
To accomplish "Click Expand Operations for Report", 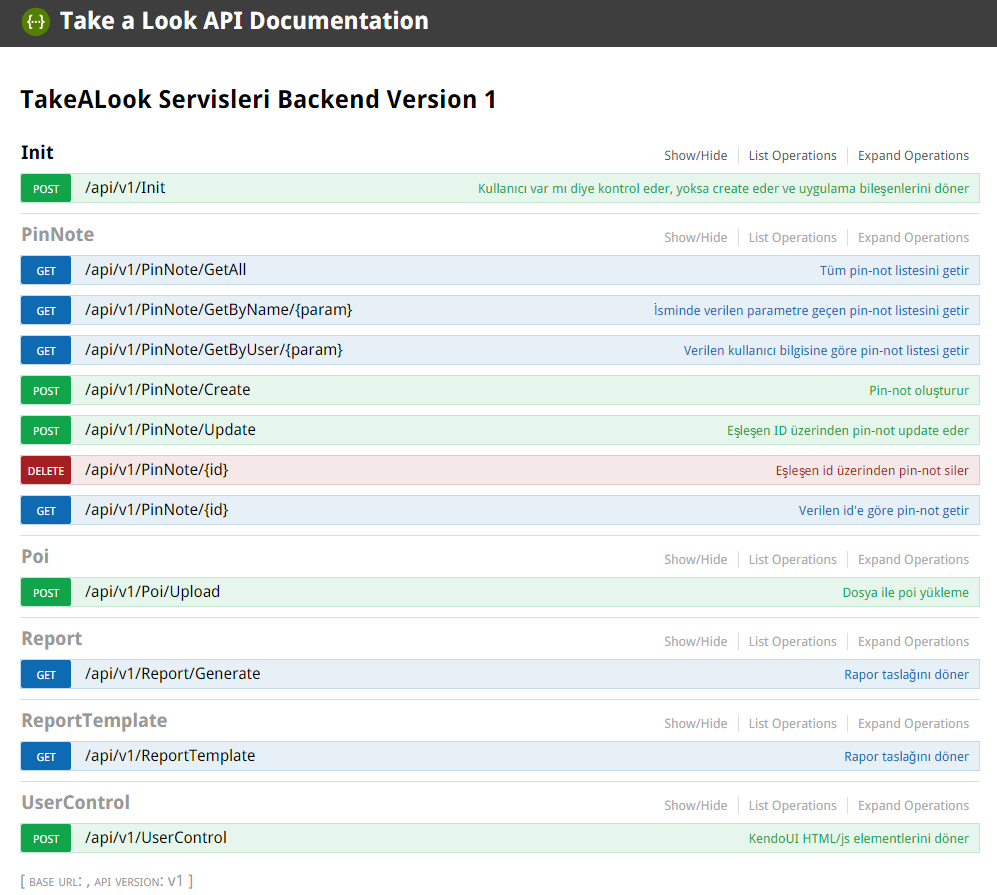I will (x=913, y=642).
